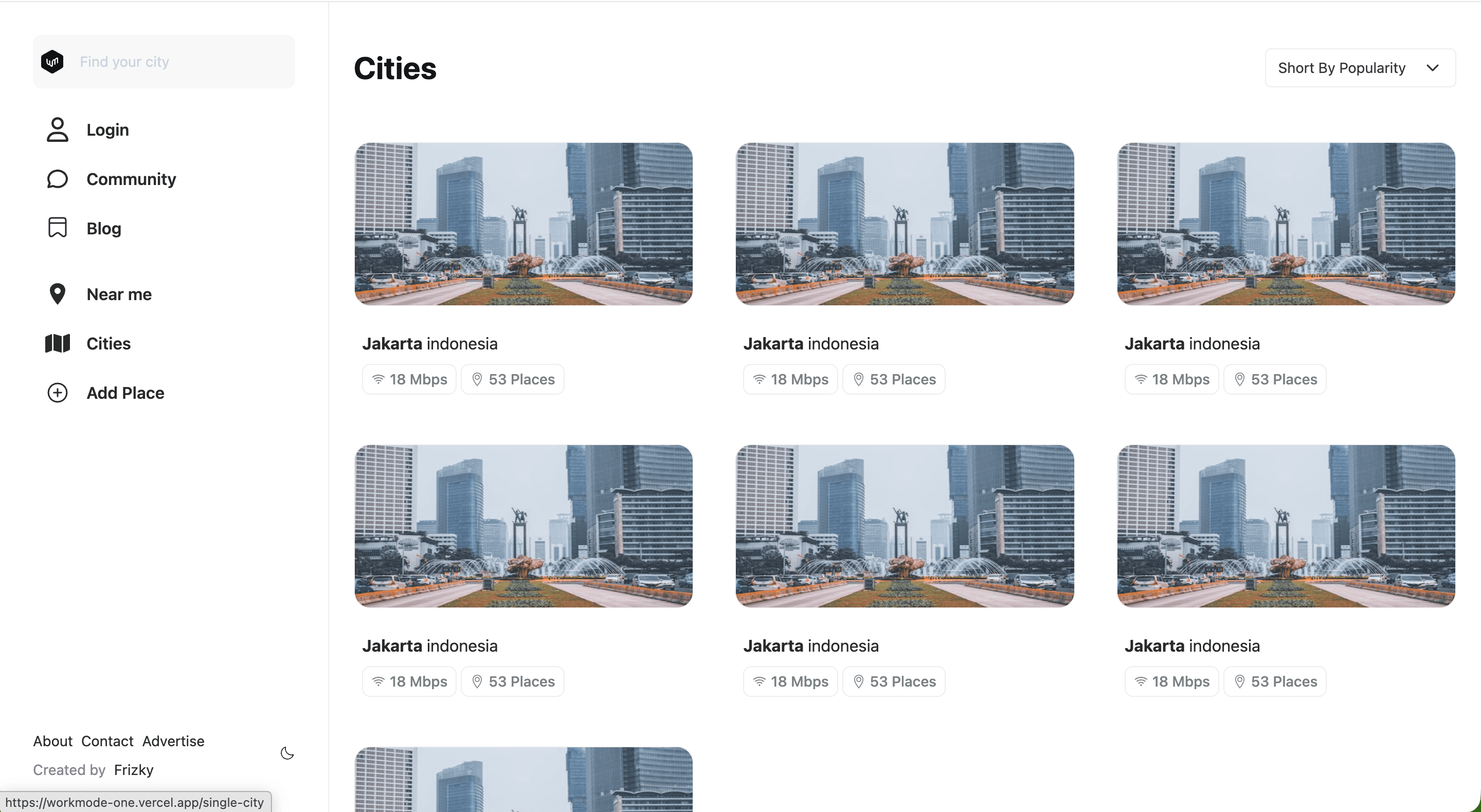Click the 53 Places badge, top-middle card

pos(893,379)
